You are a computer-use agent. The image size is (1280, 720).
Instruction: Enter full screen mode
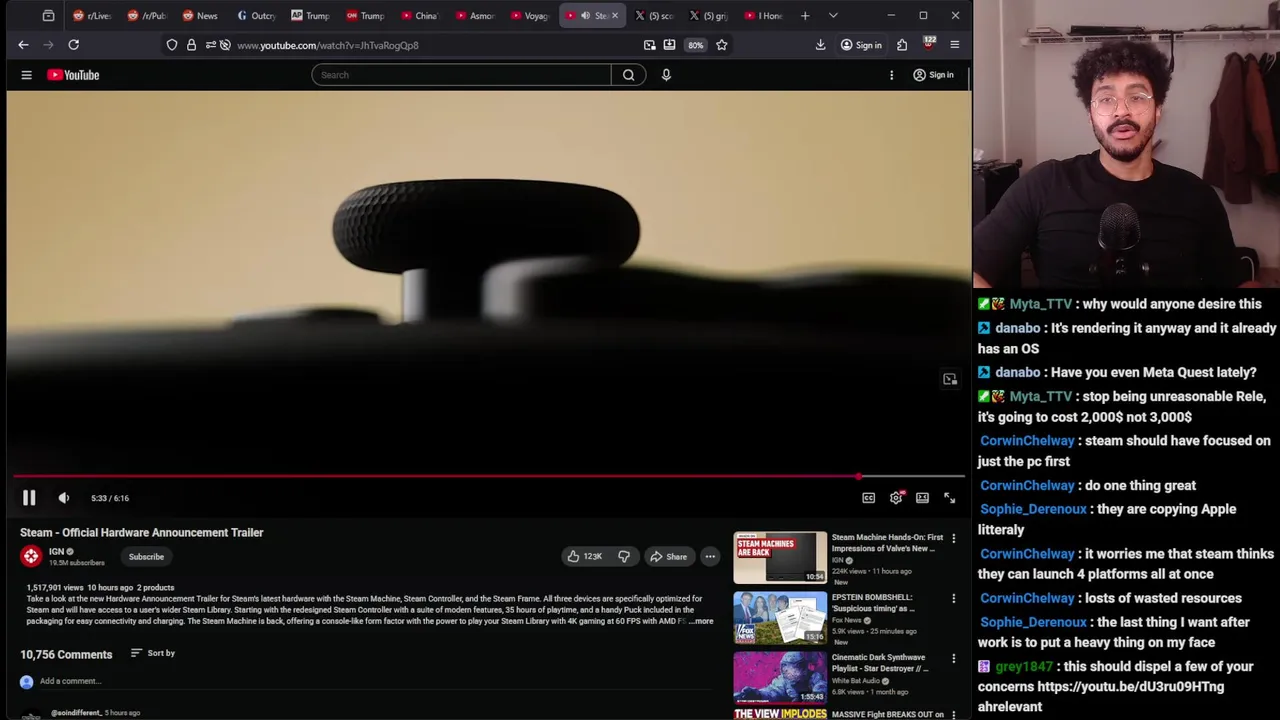pos(949,498)
